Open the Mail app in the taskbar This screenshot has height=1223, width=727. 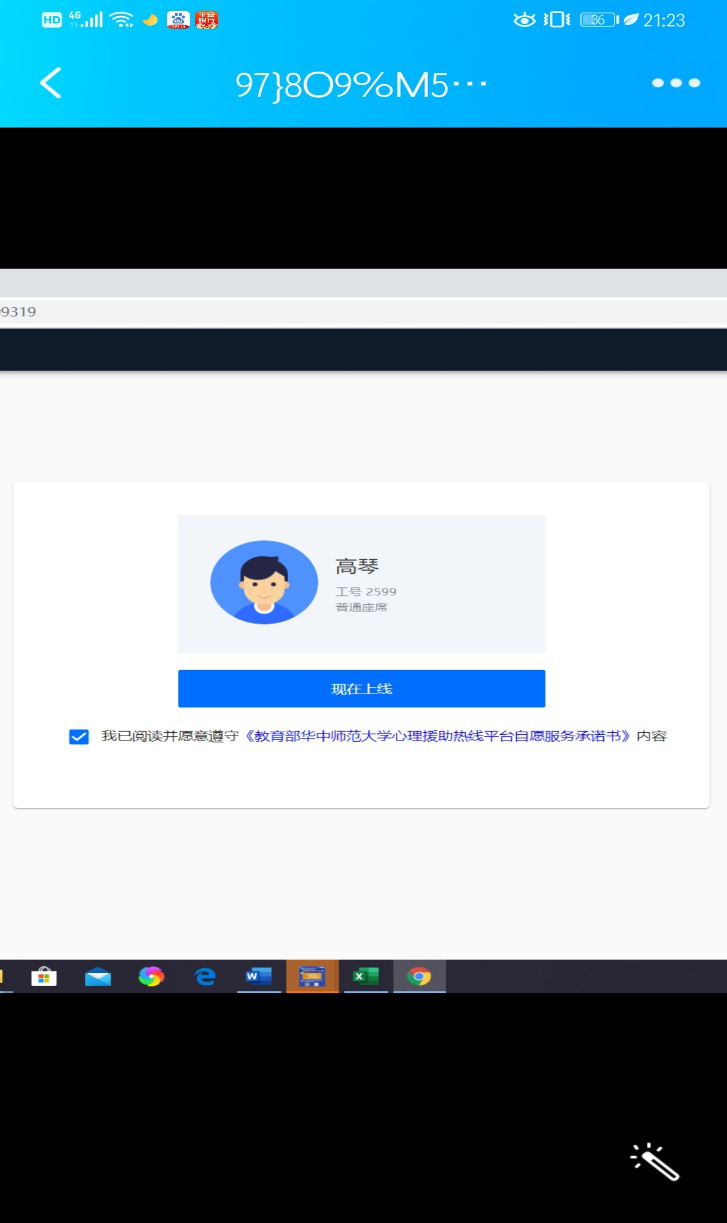98,977
